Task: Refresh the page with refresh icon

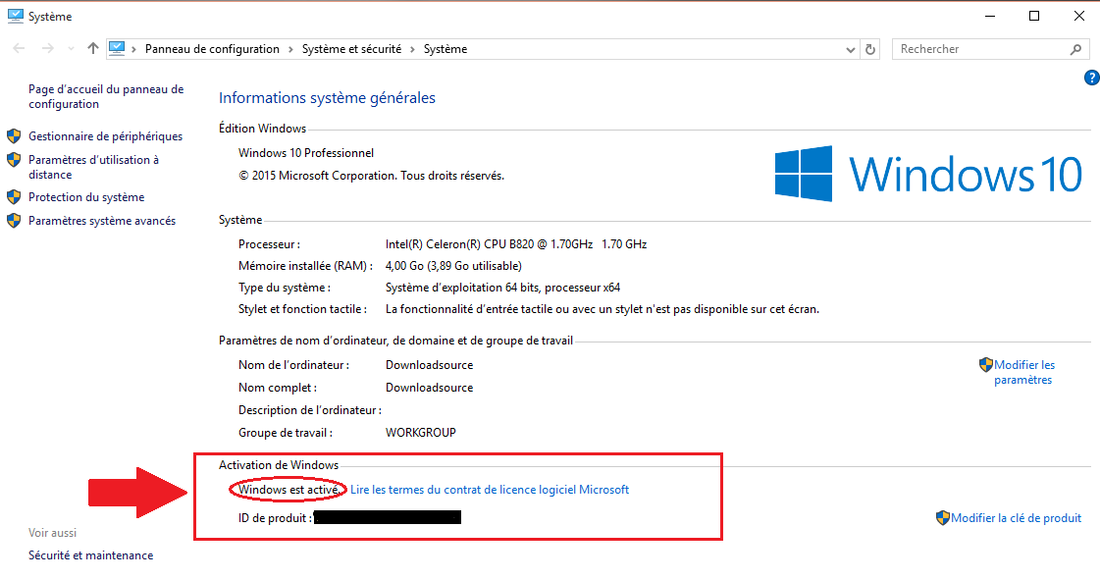Action: click(x=870, y=49)
